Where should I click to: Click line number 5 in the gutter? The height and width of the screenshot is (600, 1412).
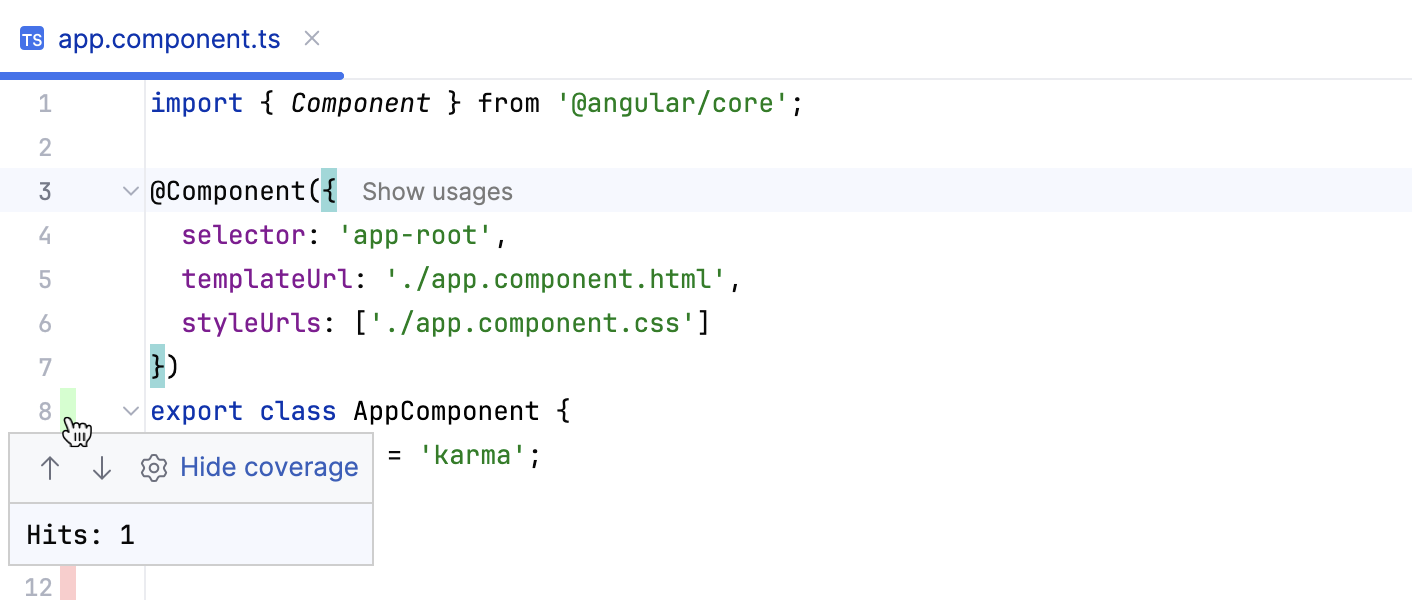[45, 279]
